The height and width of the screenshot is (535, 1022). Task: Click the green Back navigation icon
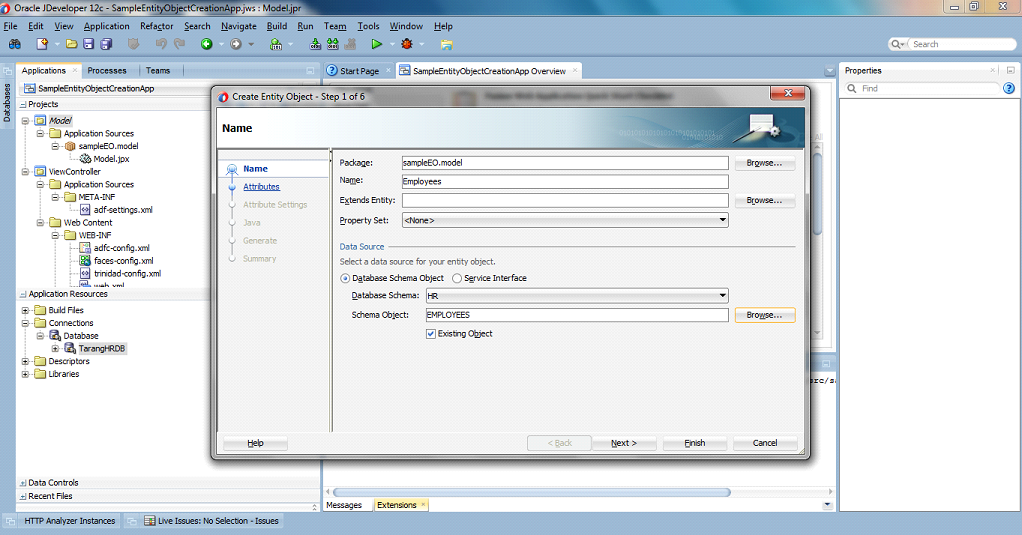click(207, 44)
